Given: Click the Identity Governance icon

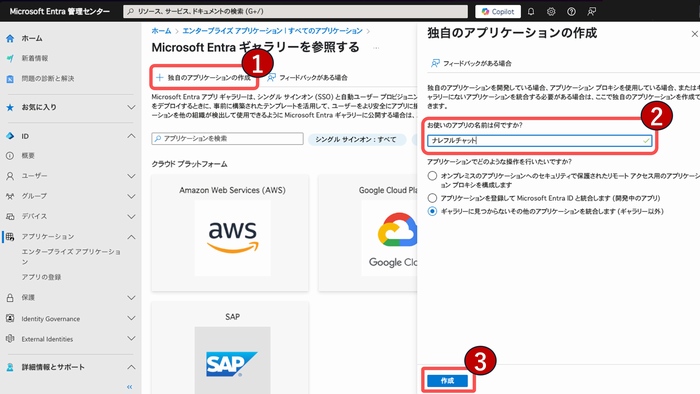Looking at the screenshot, I should (10, 318).
